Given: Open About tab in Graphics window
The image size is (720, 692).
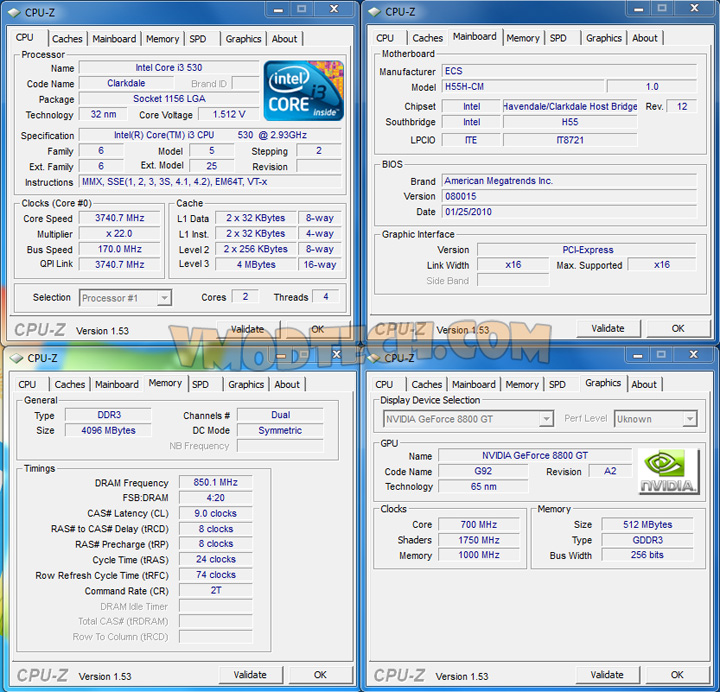Looking at the screenshot, I should pos(644,384).
